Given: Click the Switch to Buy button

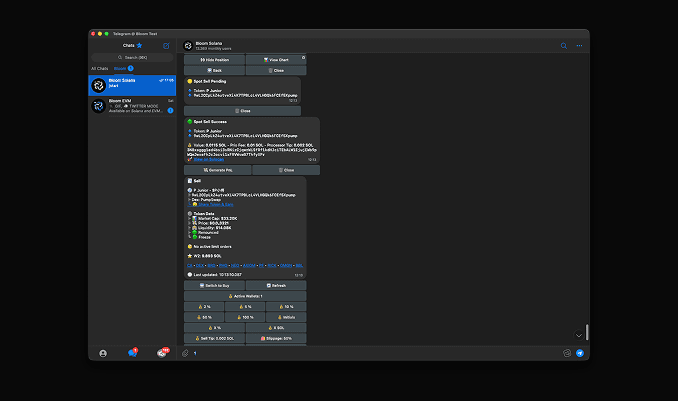Looking at the screenshot, I should pyautogui.click(x=214, y=285).
